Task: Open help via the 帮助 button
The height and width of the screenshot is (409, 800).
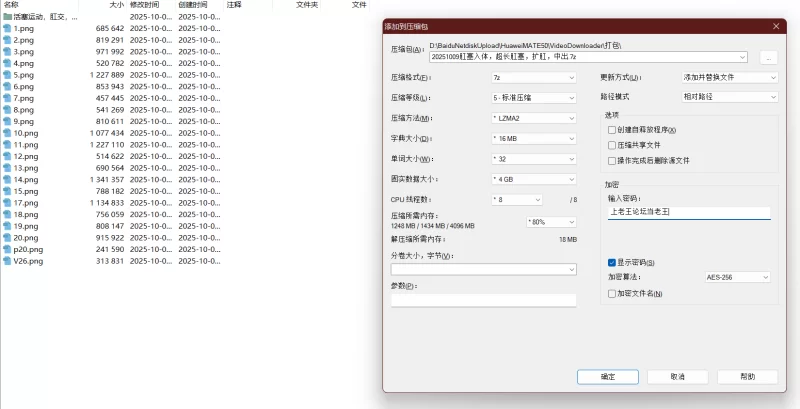Action: click(747, 377)
